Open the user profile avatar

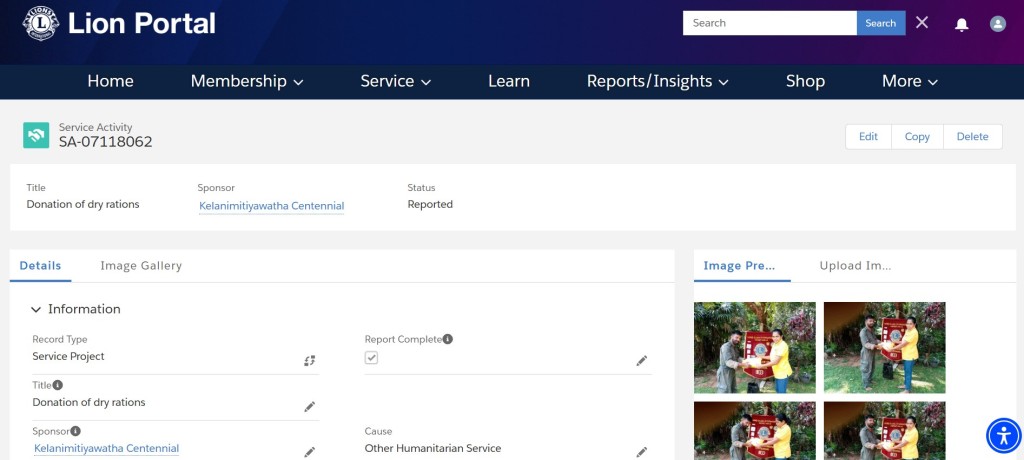click(998, 24)
